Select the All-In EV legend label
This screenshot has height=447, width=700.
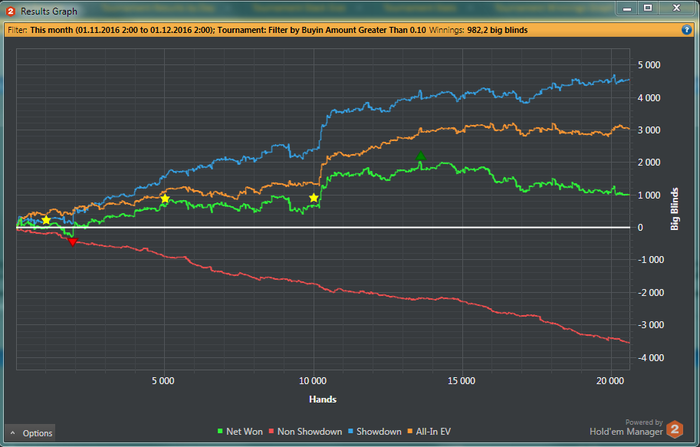pos(433,431)
